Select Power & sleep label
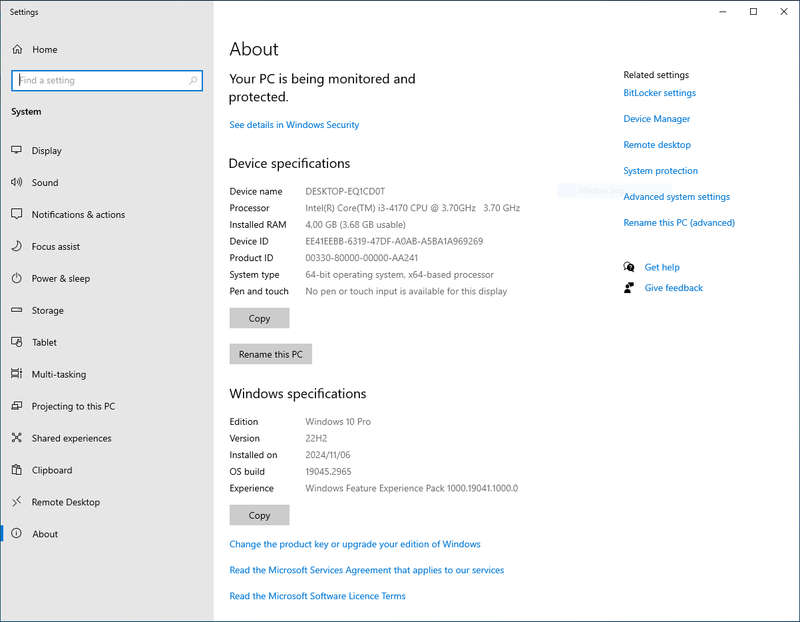800x622 pixels. coord(61,279)
